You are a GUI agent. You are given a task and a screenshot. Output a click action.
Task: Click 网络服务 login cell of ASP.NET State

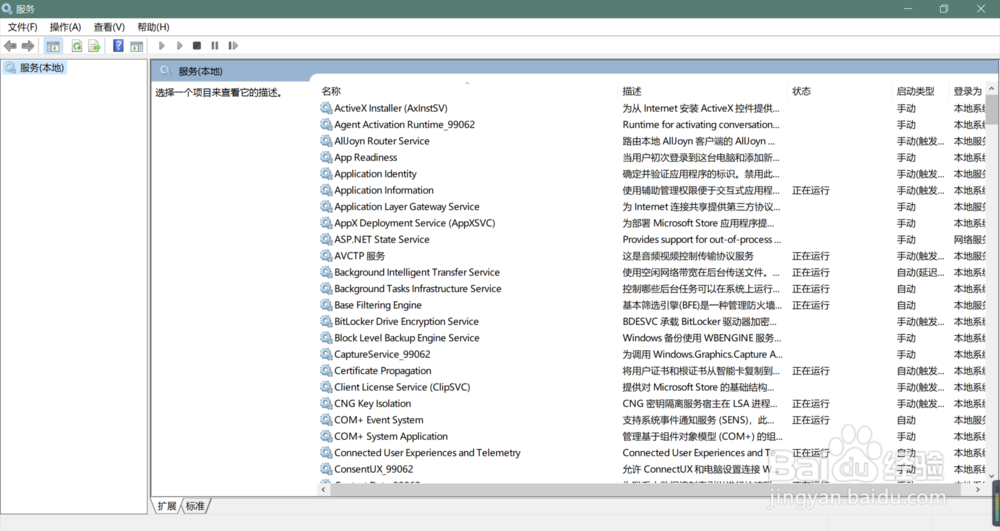969,240
